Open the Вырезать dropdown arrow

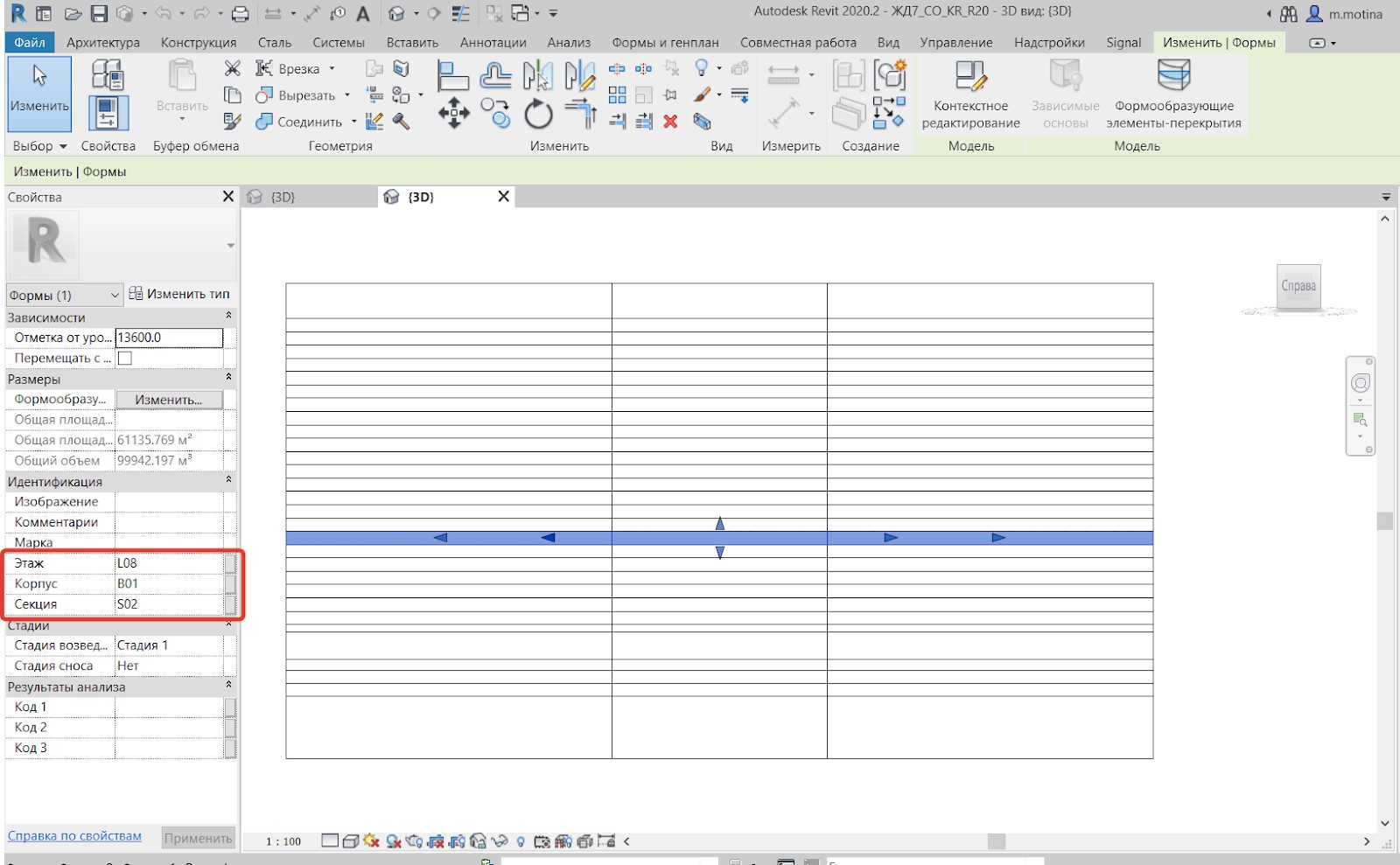pyautogui.click(x=347, y=94)
